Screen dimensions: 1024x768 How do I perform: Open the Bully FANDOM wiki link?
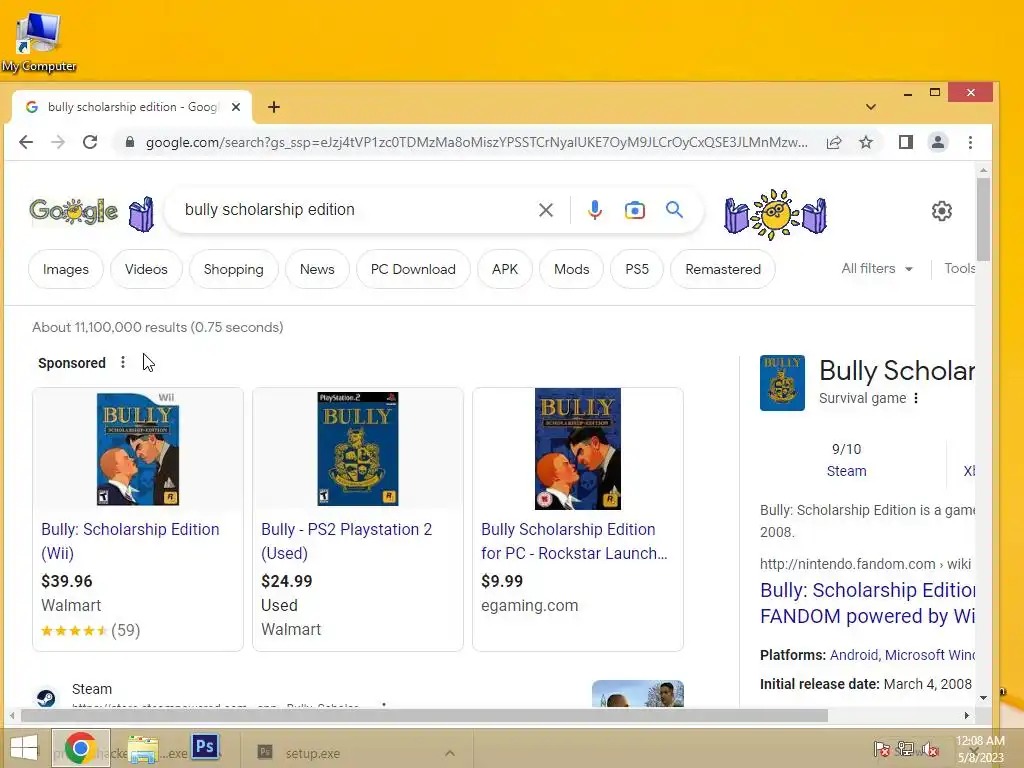(x=867, y=603)
